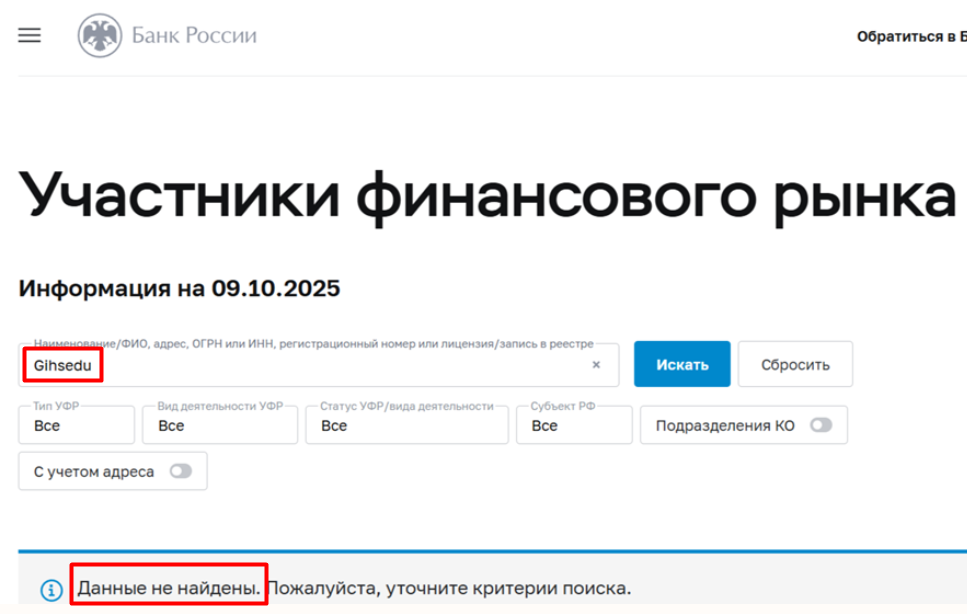
Task: Select the Субъект РФ region selector
Action: pos(574,425)
